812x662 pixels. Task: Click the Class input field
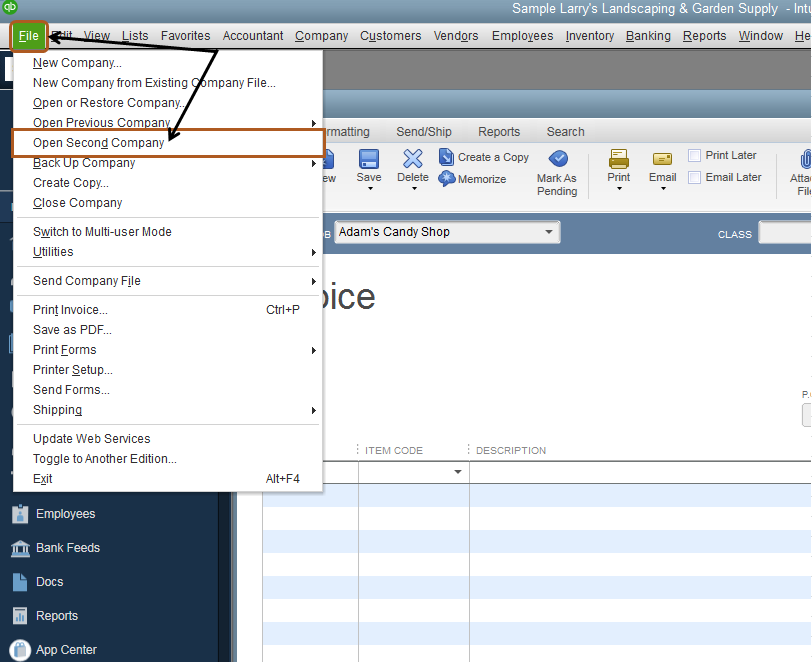click(785, 232)
